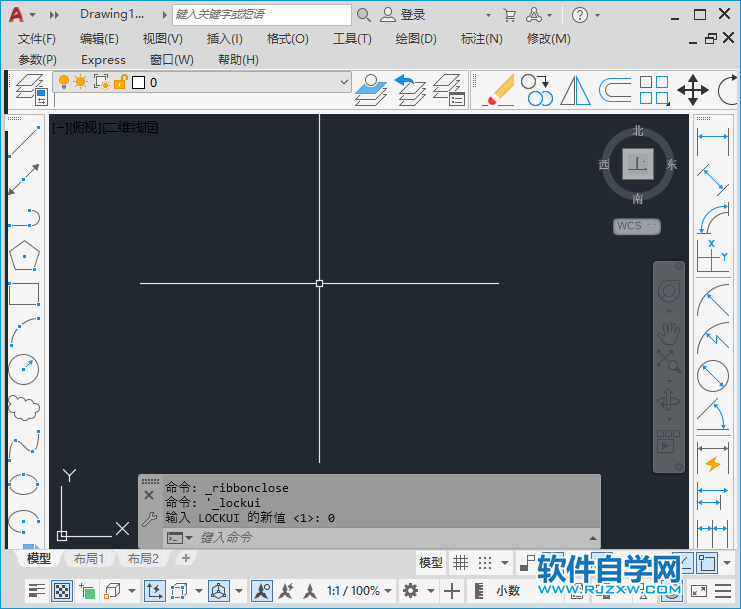The width and height of the screenshot is (741, 609).
Task: Select the Polyline tool
Action: click(25, 218)
